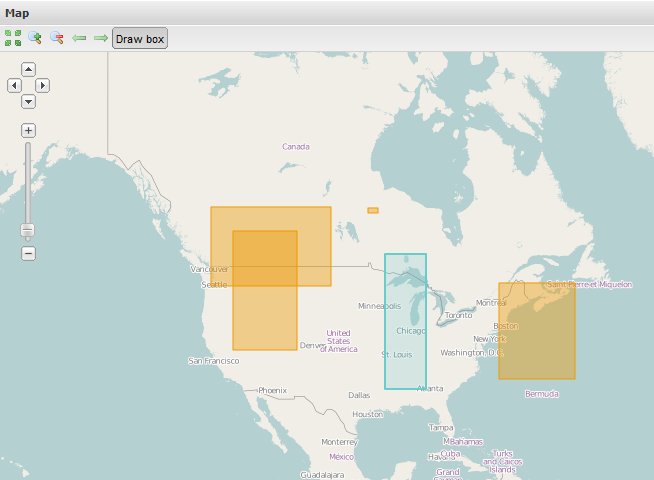Pan the map right

pyautogui.click(x=42, y=86)
